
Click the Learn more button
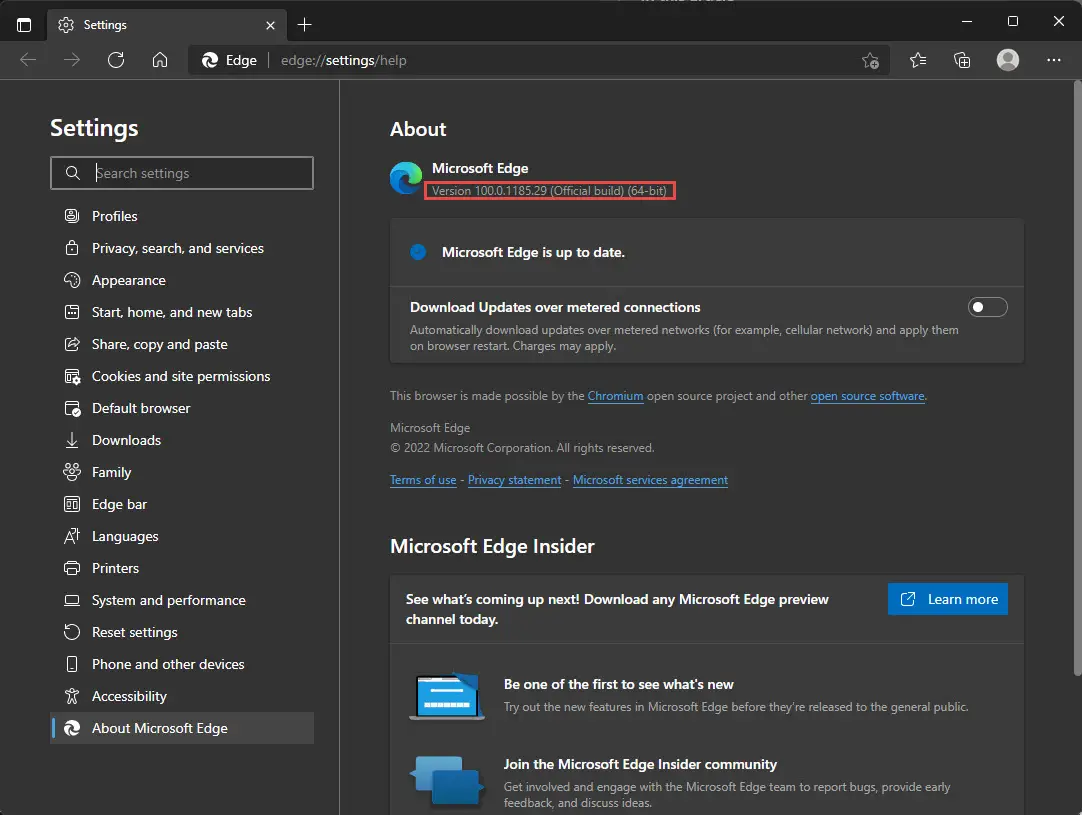[947, 599]
